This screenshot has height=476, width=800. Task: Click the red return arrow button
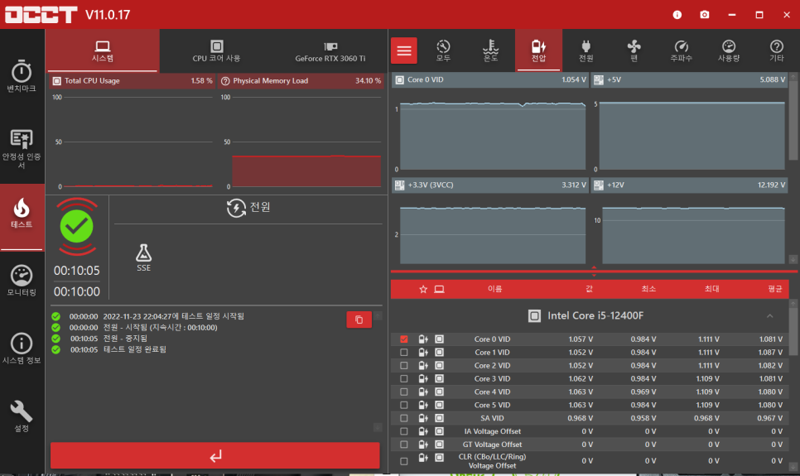215,455
